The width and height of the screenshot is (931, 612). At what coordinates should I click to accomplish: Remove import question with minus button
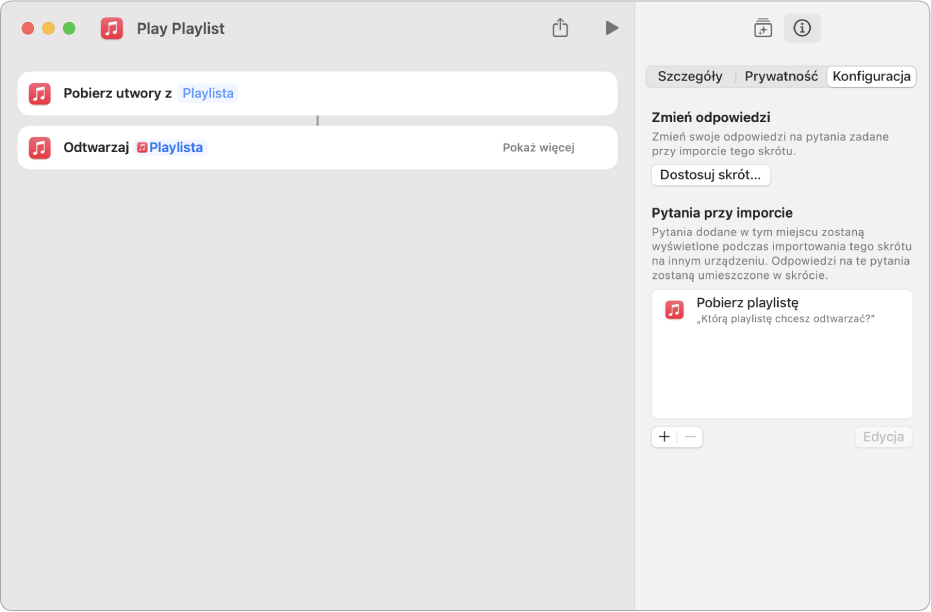690,437
